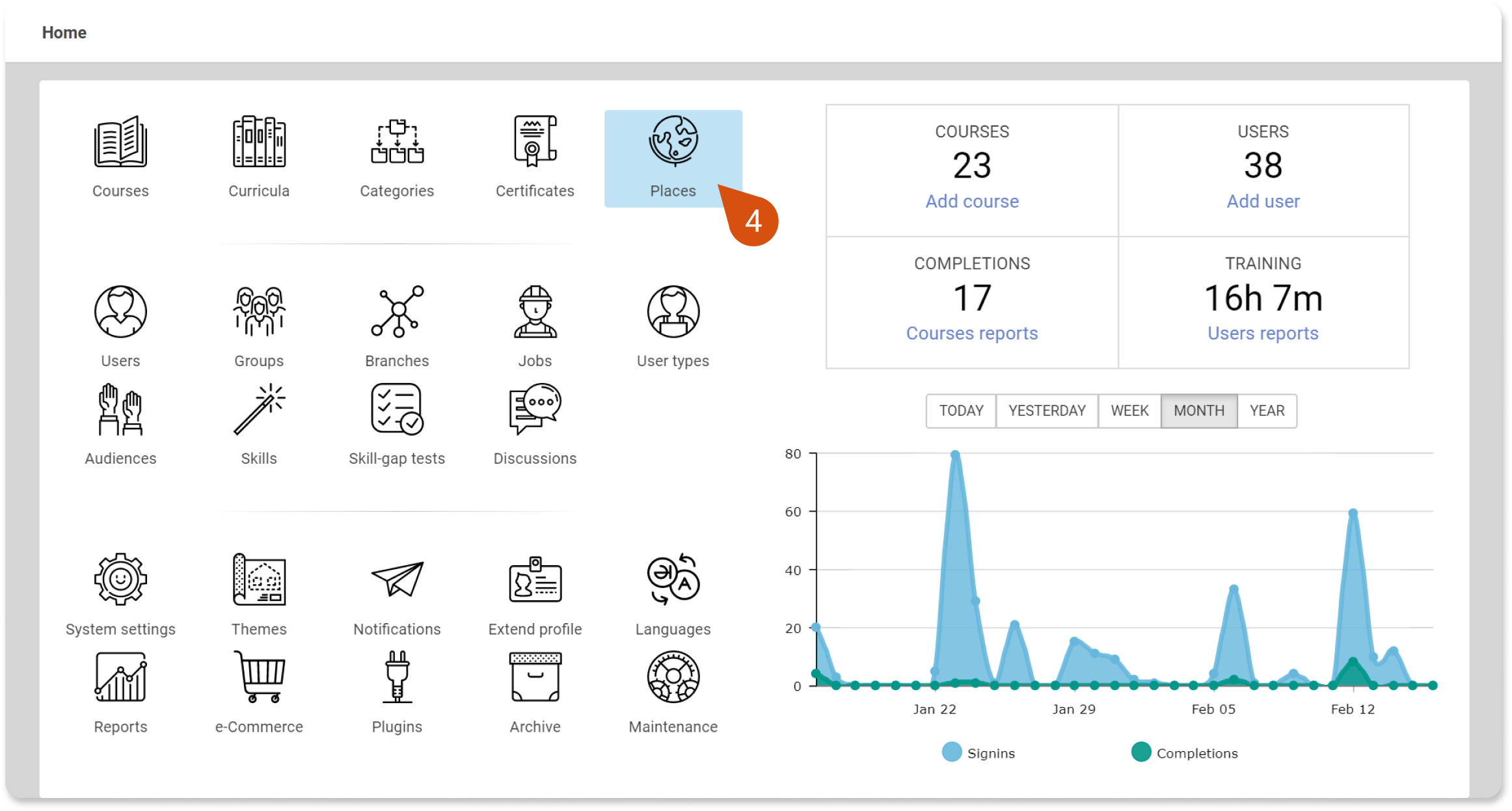Switch chart range to Yesterday

pyautogui.click(x=1047, y=411)
